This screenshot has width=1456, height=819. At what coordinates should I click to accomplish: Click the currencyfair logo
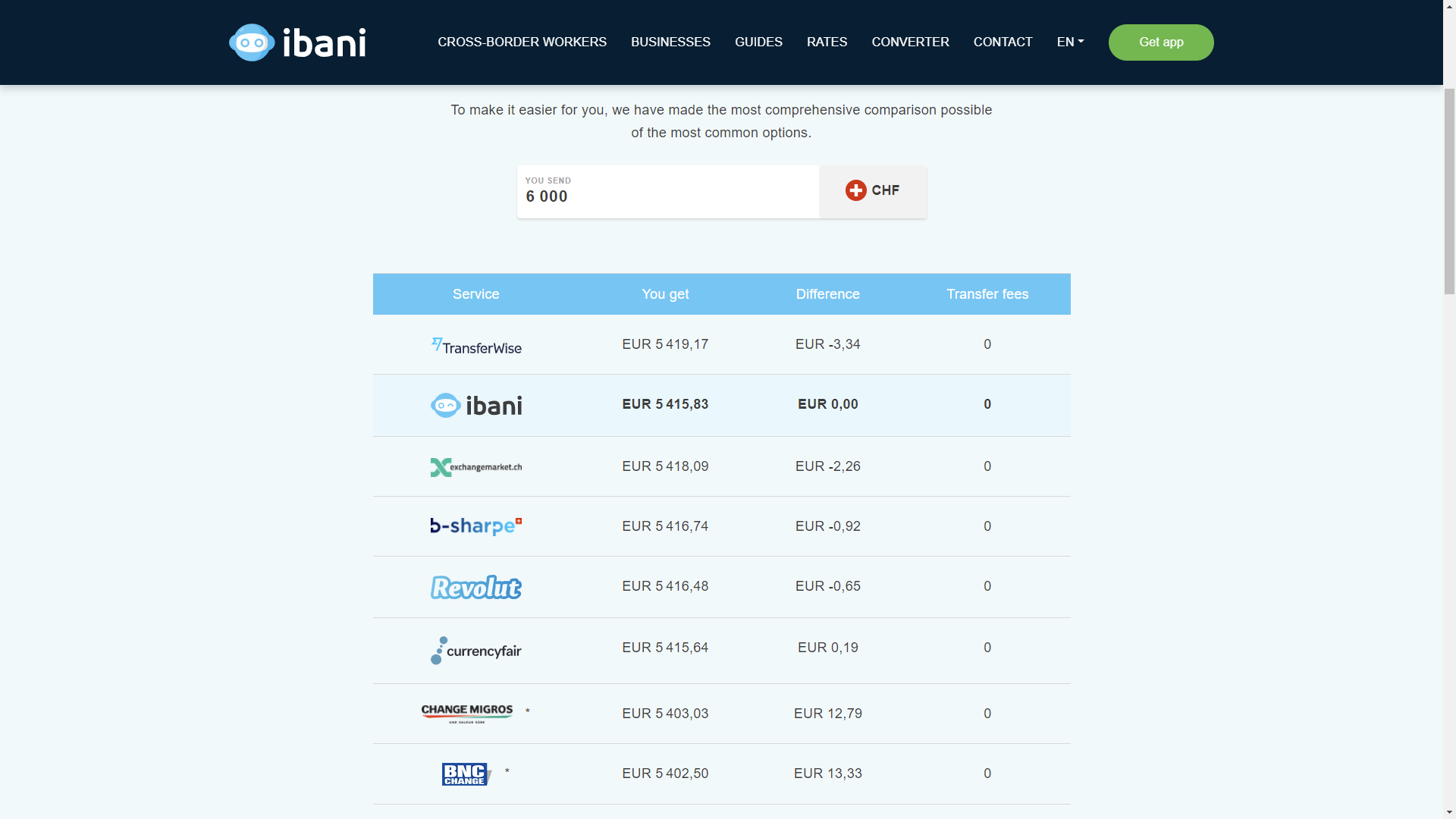click(476, 650)
